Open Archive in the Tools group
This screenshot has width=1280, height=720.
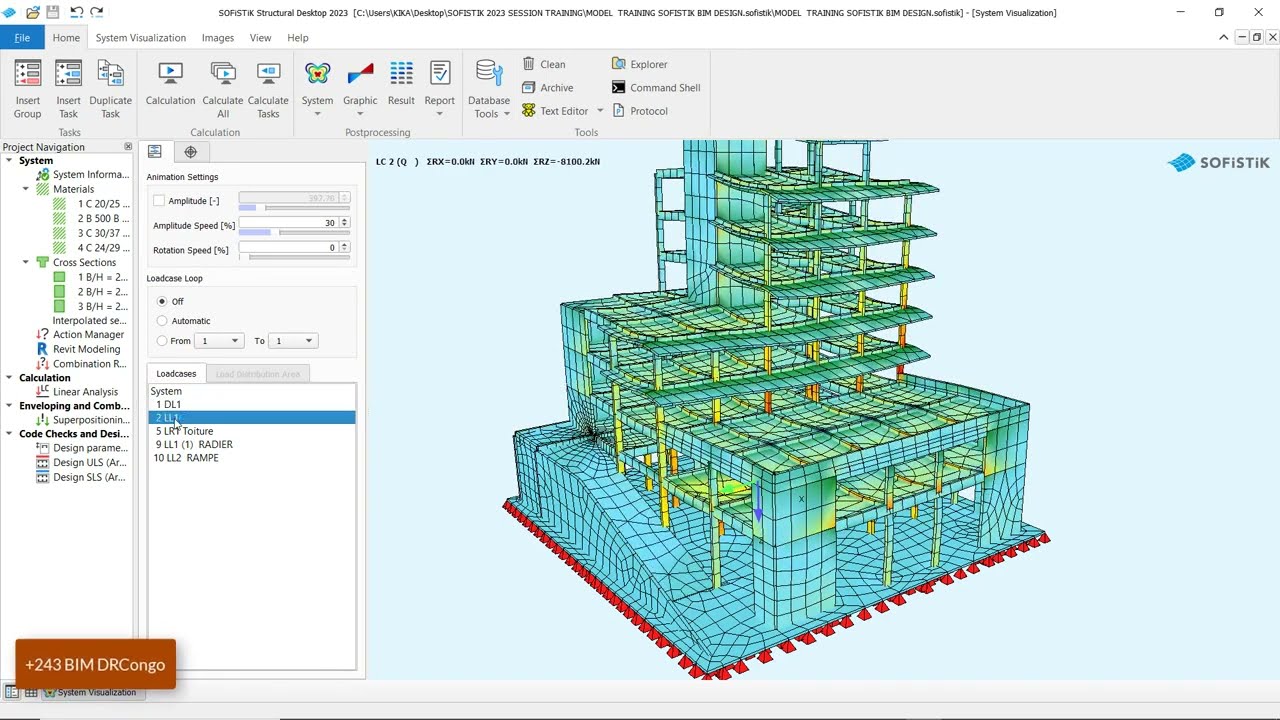click(x=547, y=87)
